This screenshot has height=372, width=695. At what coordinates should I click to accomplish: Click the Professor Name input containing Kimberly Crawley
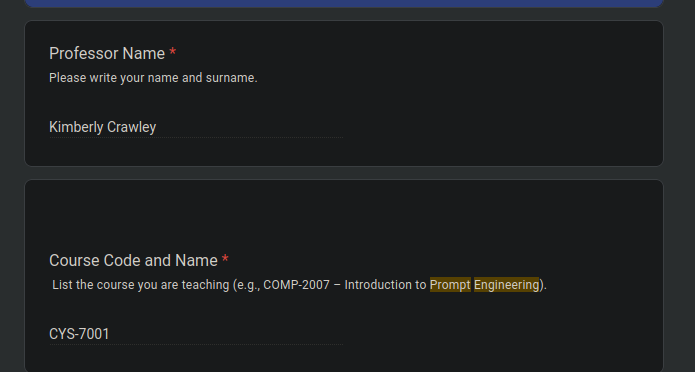[x=196, y=127]
